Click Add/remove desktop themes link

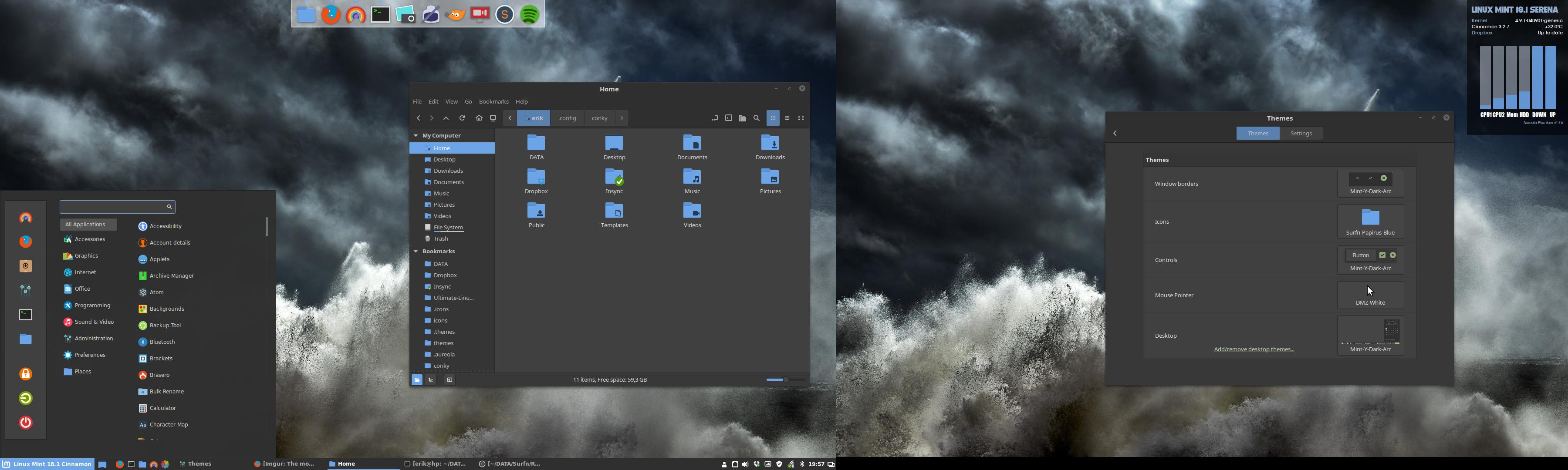(1254, 348)
